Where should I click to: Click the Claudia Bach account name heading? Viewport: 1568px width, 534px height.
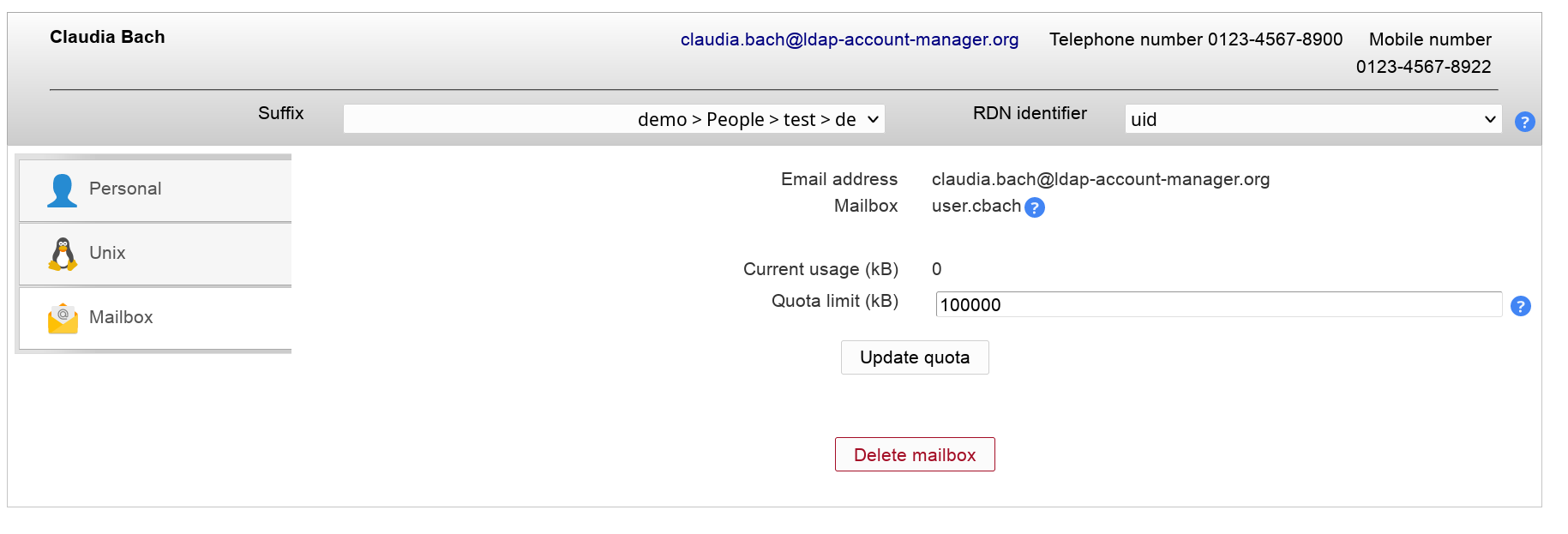(x=107, y=37)
